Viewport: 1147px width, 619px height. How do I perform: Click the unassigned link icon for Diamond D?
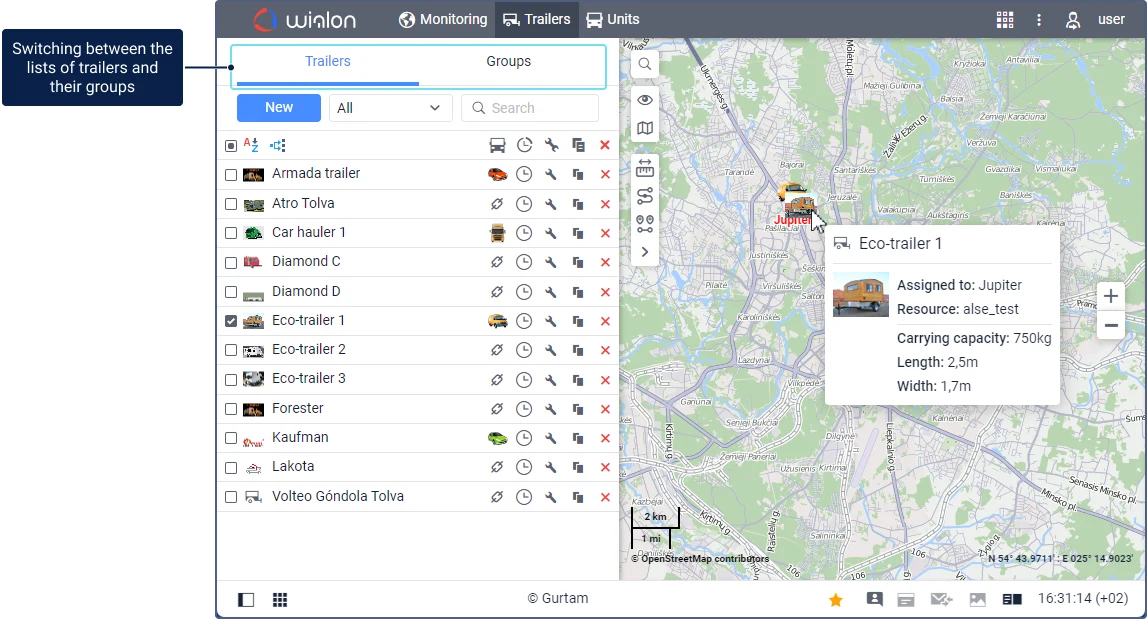pos(497,292)
